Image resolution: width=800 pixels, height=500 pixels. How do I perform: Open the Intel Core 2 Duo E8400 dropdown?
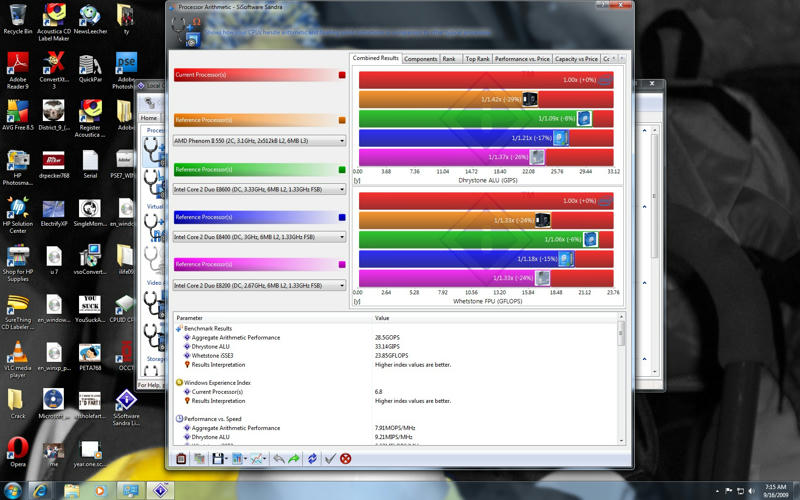point(259,237)
